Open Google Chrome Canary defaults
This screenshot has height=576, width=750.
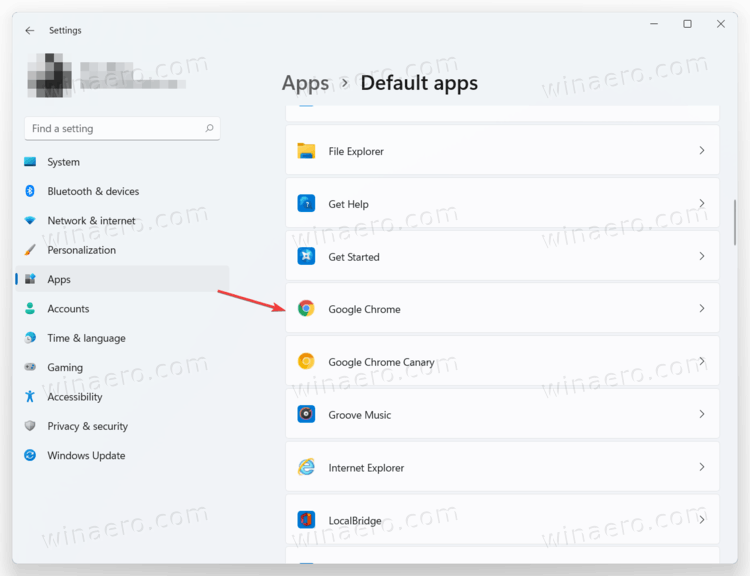[x=502, y=361]
